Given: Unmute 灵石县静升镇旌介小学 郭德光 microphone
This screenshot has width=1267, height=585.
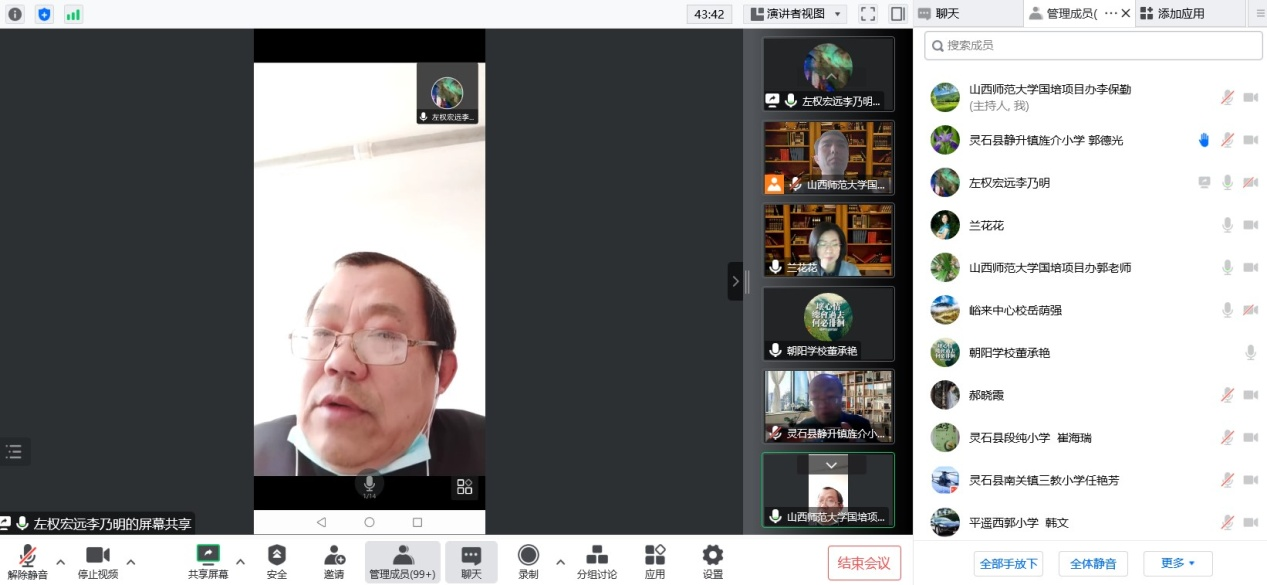Looking at the screenshot, I should click(1227, 140).
